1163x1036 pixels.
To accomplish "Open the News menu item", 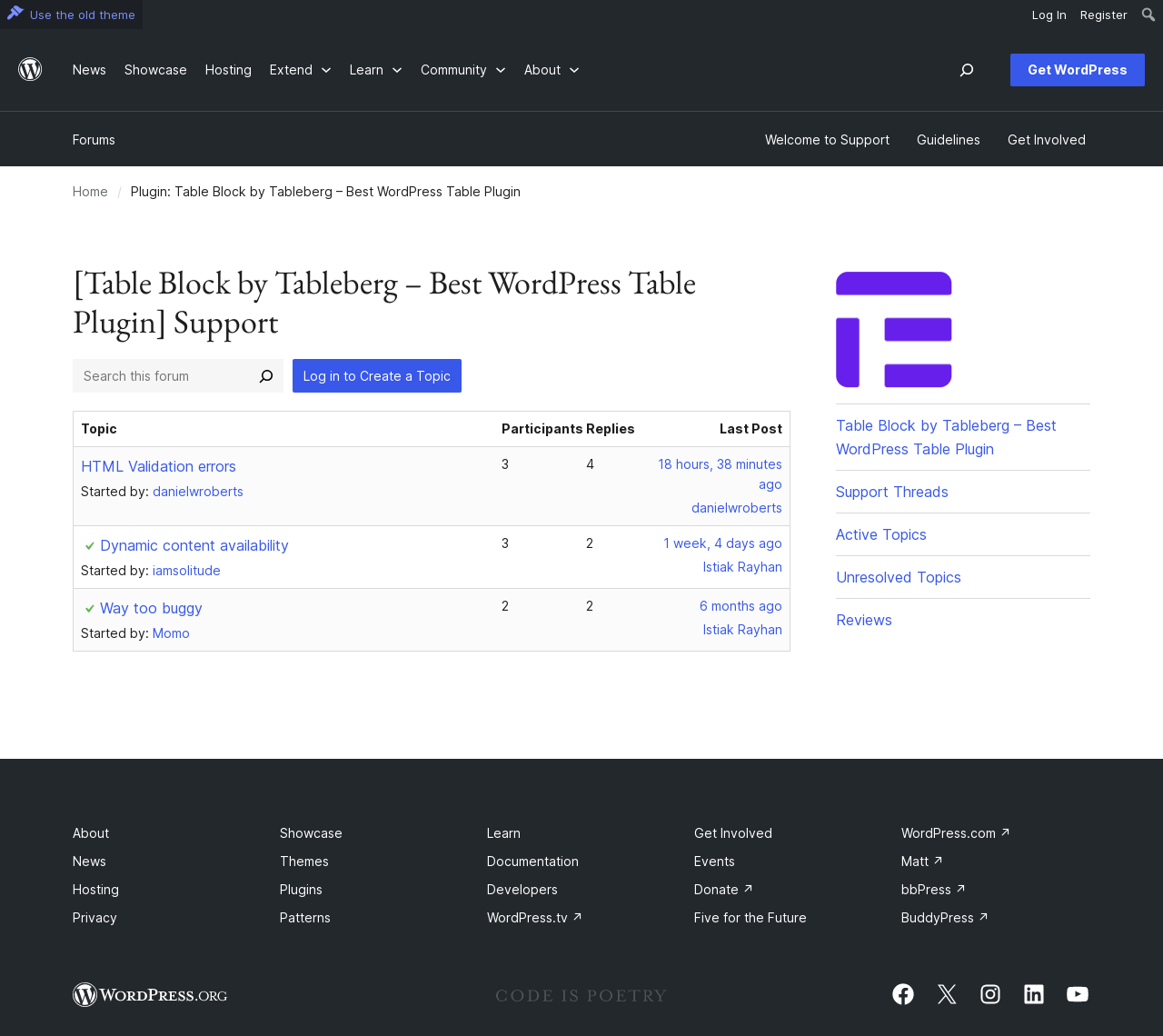I will click(x=89, y=70).
